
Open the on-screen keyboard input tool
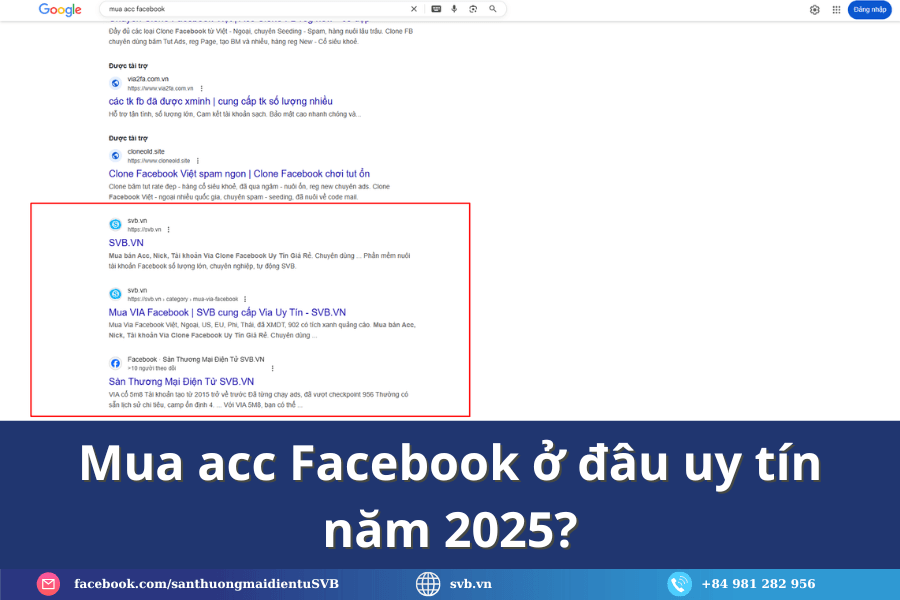click(436, 9)
